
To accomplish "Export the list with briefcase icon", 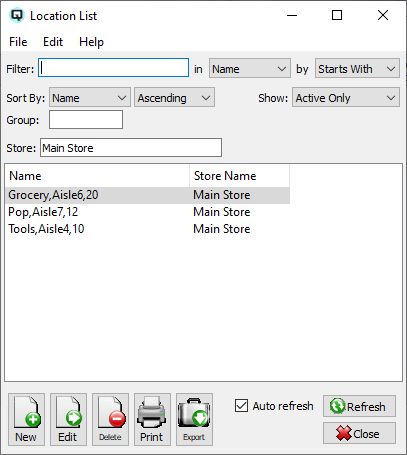I will pyautogui.click(x=194, y=419).
